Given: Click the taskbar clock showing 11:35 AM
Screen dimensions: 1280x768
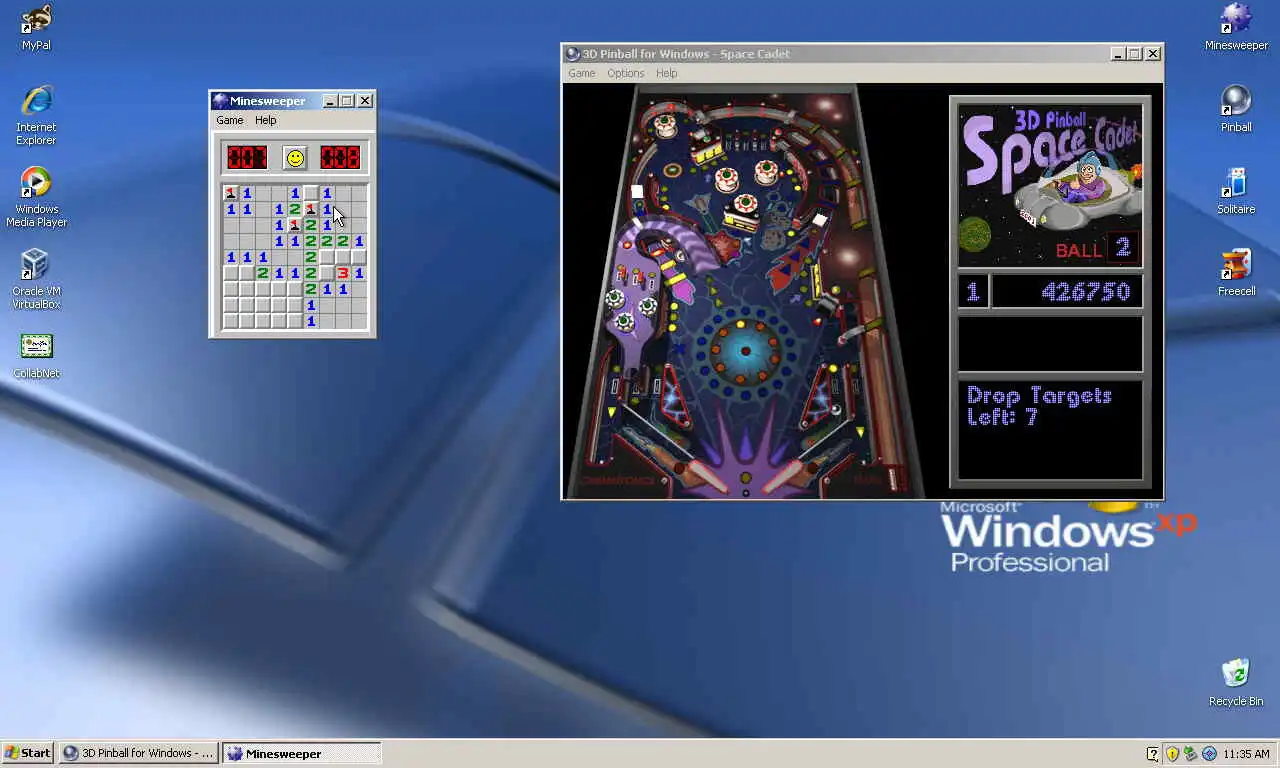Looking at the screenshot, I should (x=1246, y=754).
